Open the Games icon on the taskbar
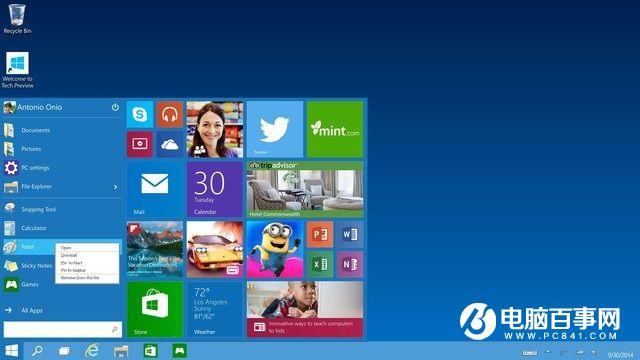The width and height of the screenshot is (640, 360). [179, 351]
